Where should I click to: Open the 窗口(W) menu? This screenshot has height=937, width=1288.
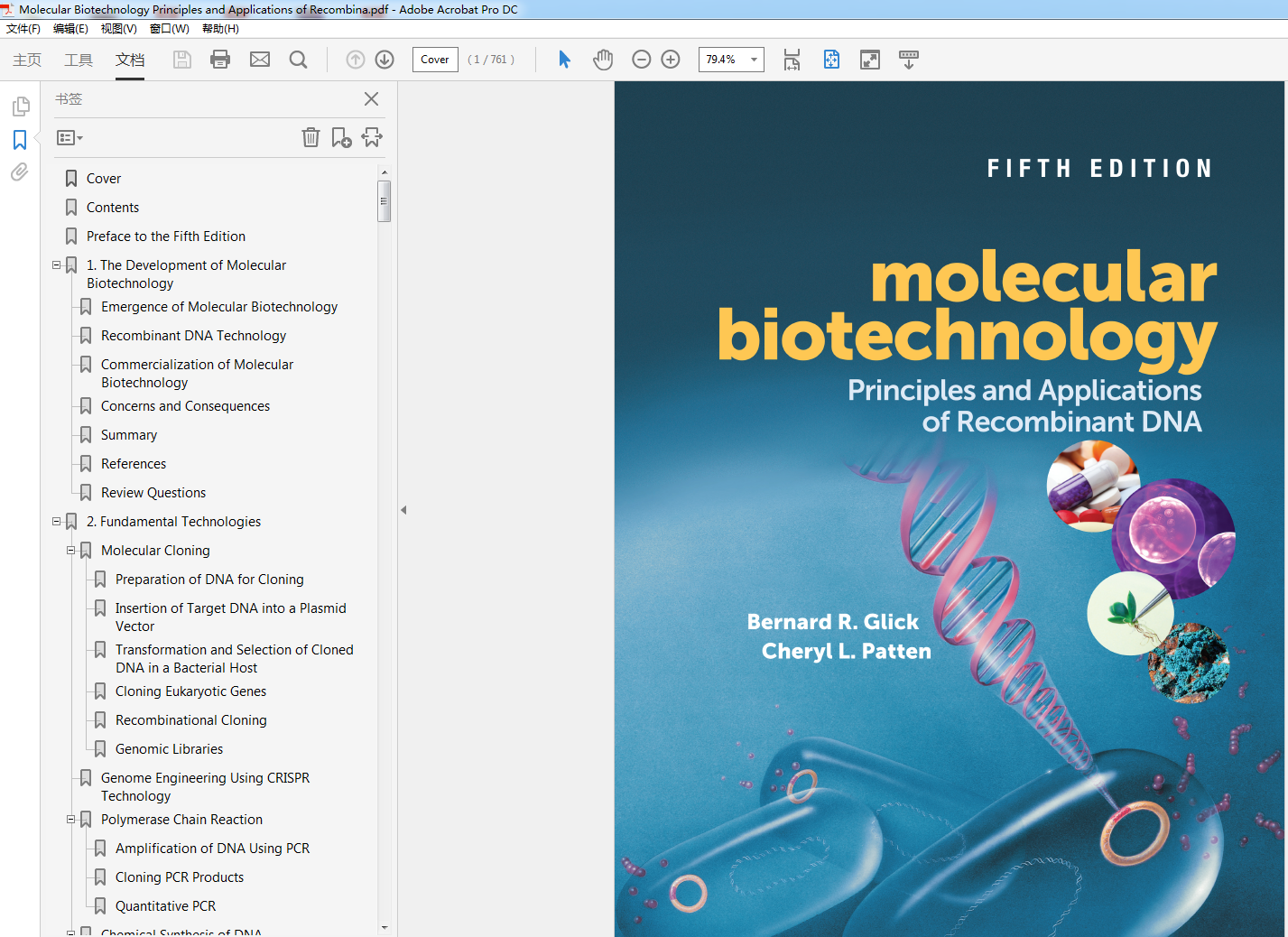pos(169,29)
